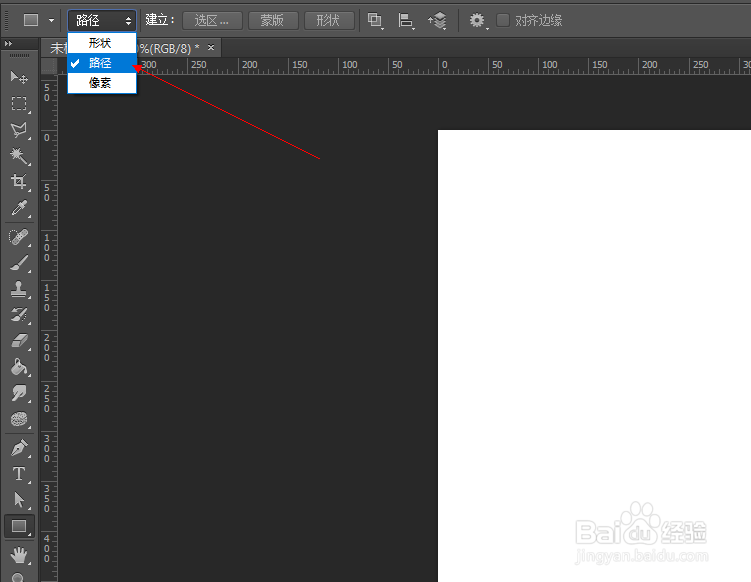751x582 pixels.
Task: Select the History Brush tool
Action: (x=19, y=315)
